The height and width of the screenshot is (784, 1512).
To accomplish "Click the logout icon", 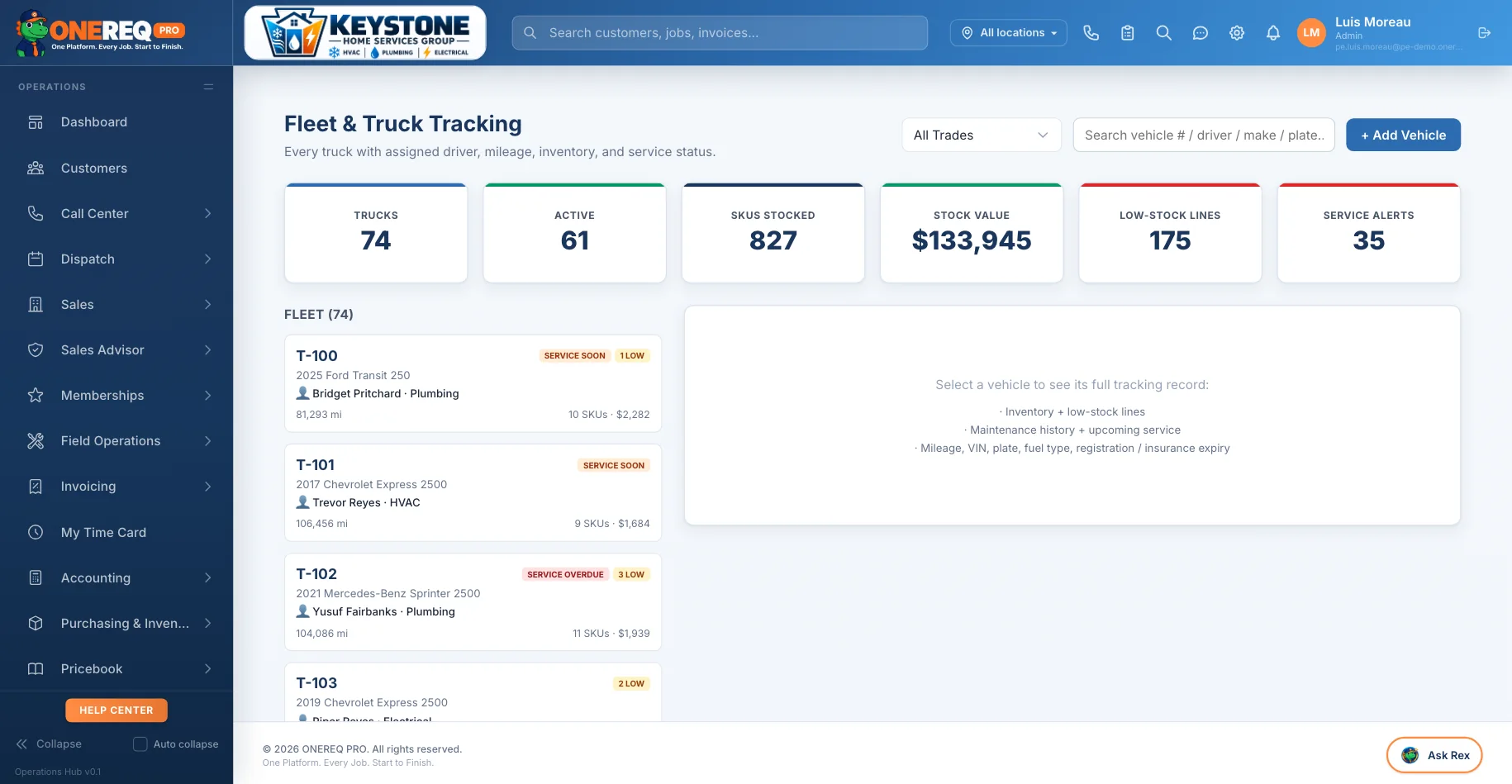I will (x=1485, y=33).
